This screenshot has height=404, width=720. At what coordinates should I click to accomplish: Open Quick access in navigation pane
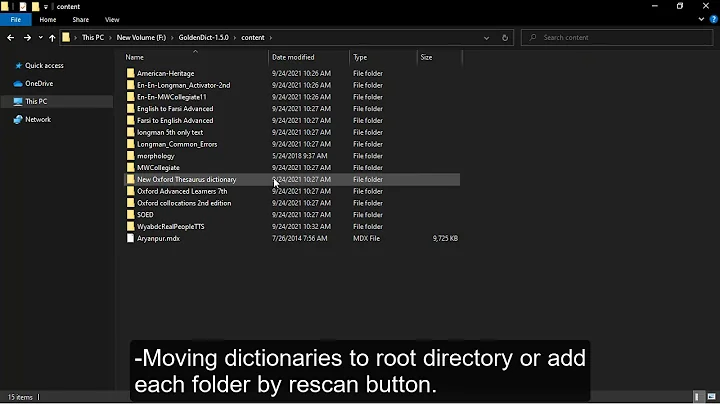[44, 65]
